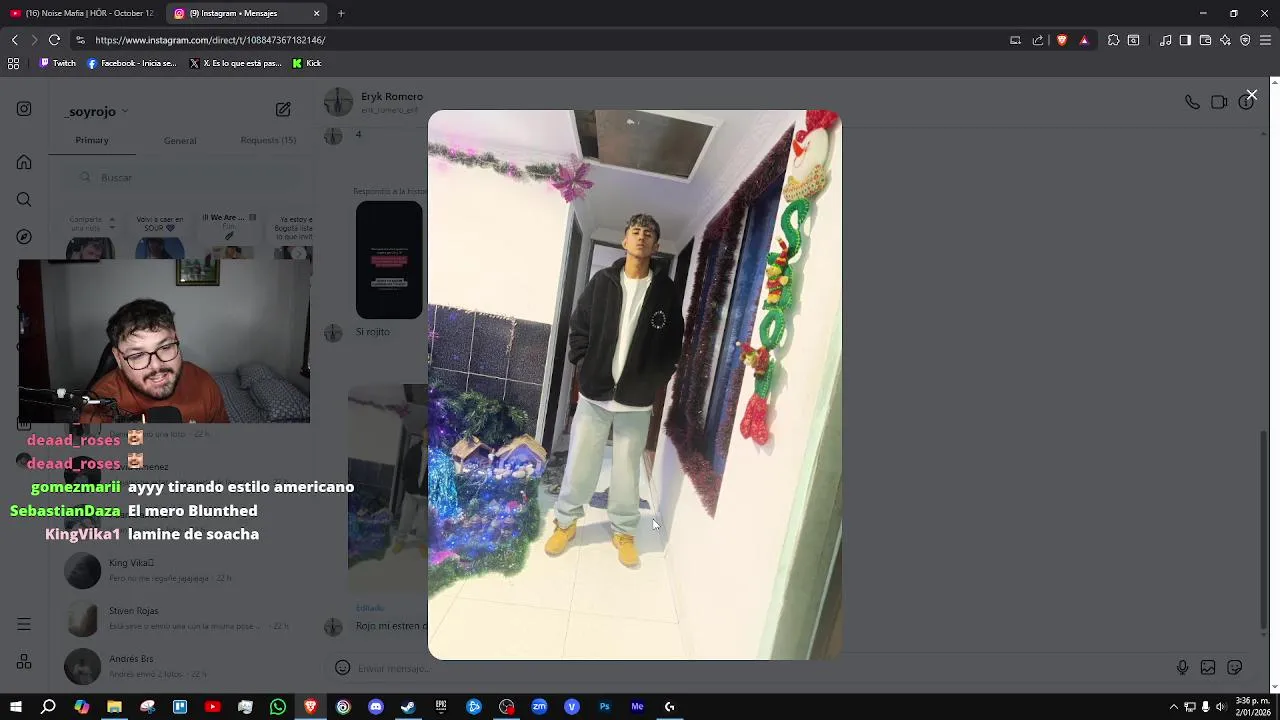
Task: Open the More hamburger menu in sidebar
Action: click(x=24, y=624)
